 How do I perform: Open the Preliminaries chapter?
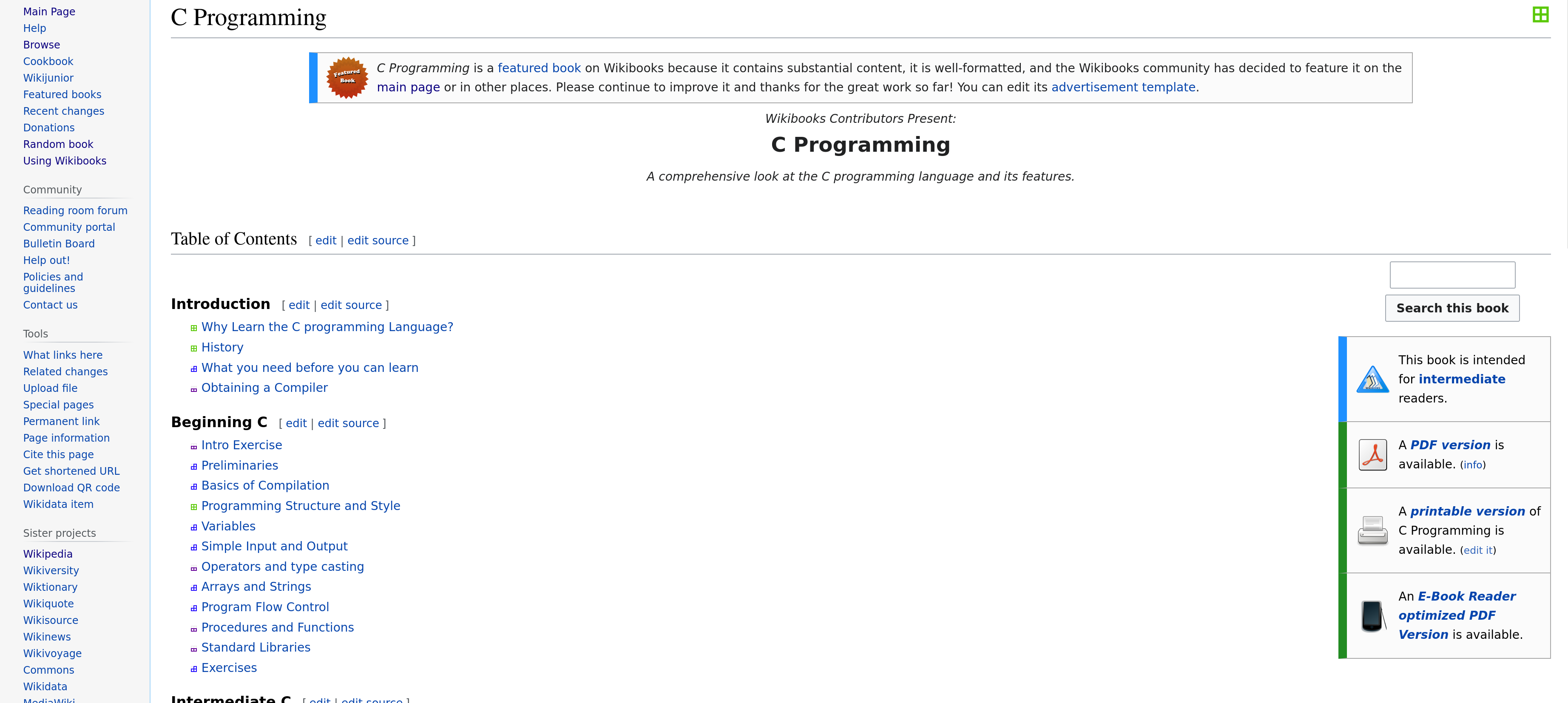pos(239,466)
